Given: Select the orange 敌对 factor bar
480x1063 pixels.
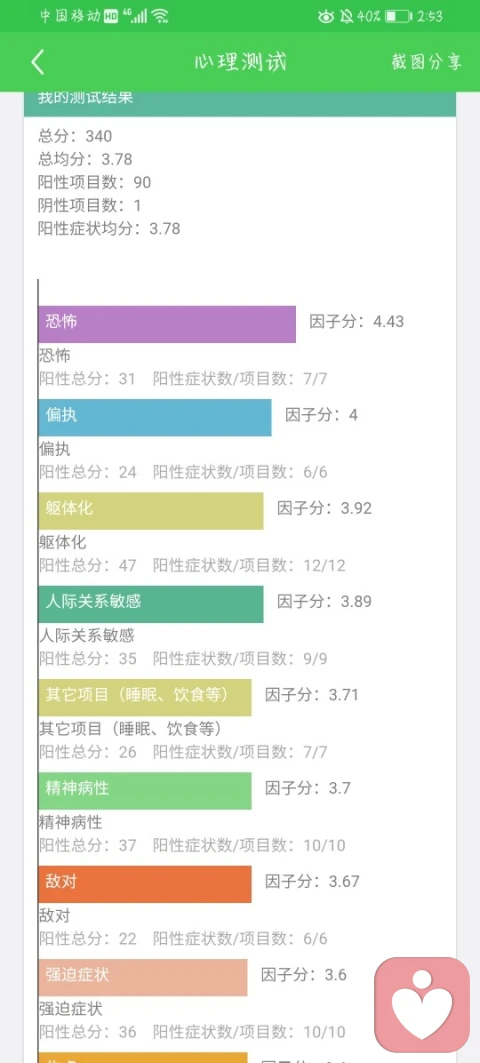Looking at the screenshot, I should pyautogui.click(x=144, y=883).
